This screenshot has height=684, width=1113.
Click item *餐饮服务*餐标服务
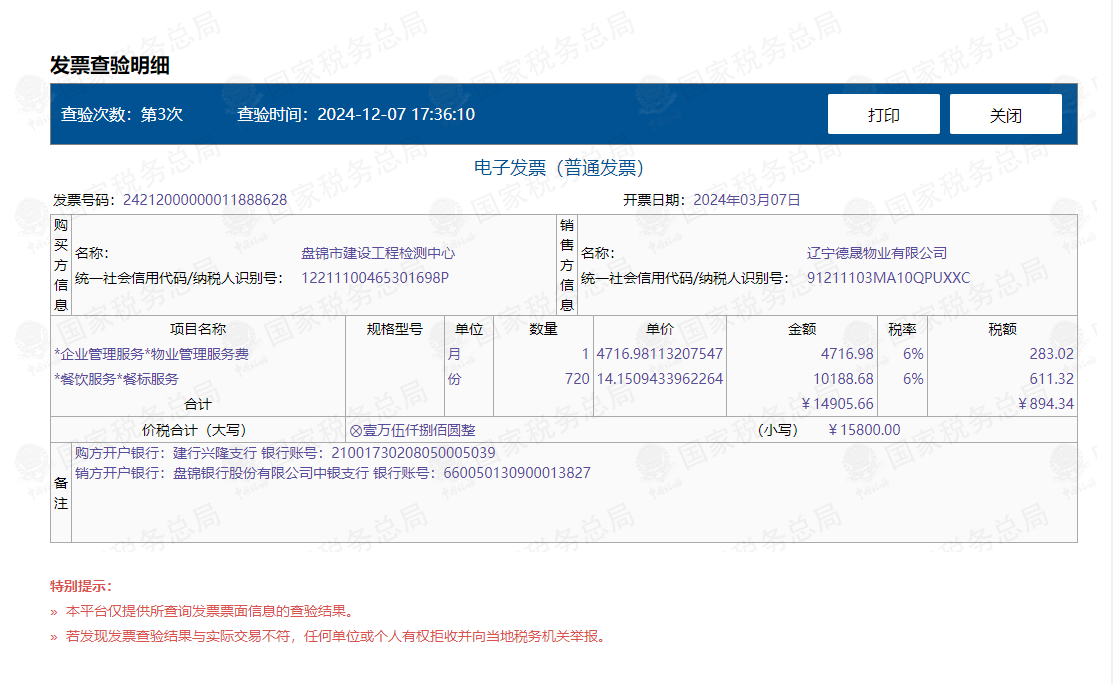(x=116, y=379)
